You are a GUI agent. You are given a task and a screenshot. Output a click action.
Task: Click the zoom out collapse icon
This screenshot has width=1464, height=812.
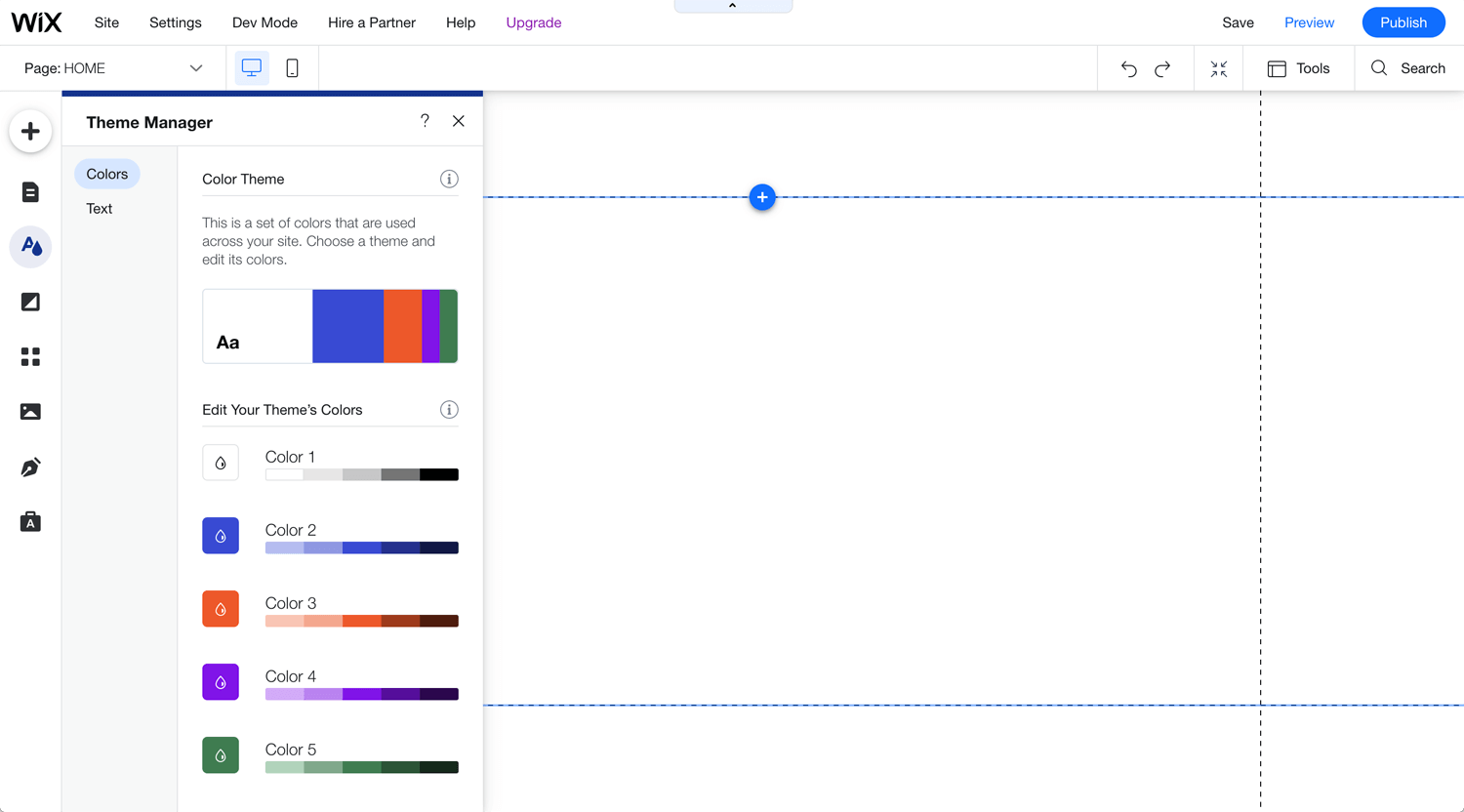[x=1219, y=68]
